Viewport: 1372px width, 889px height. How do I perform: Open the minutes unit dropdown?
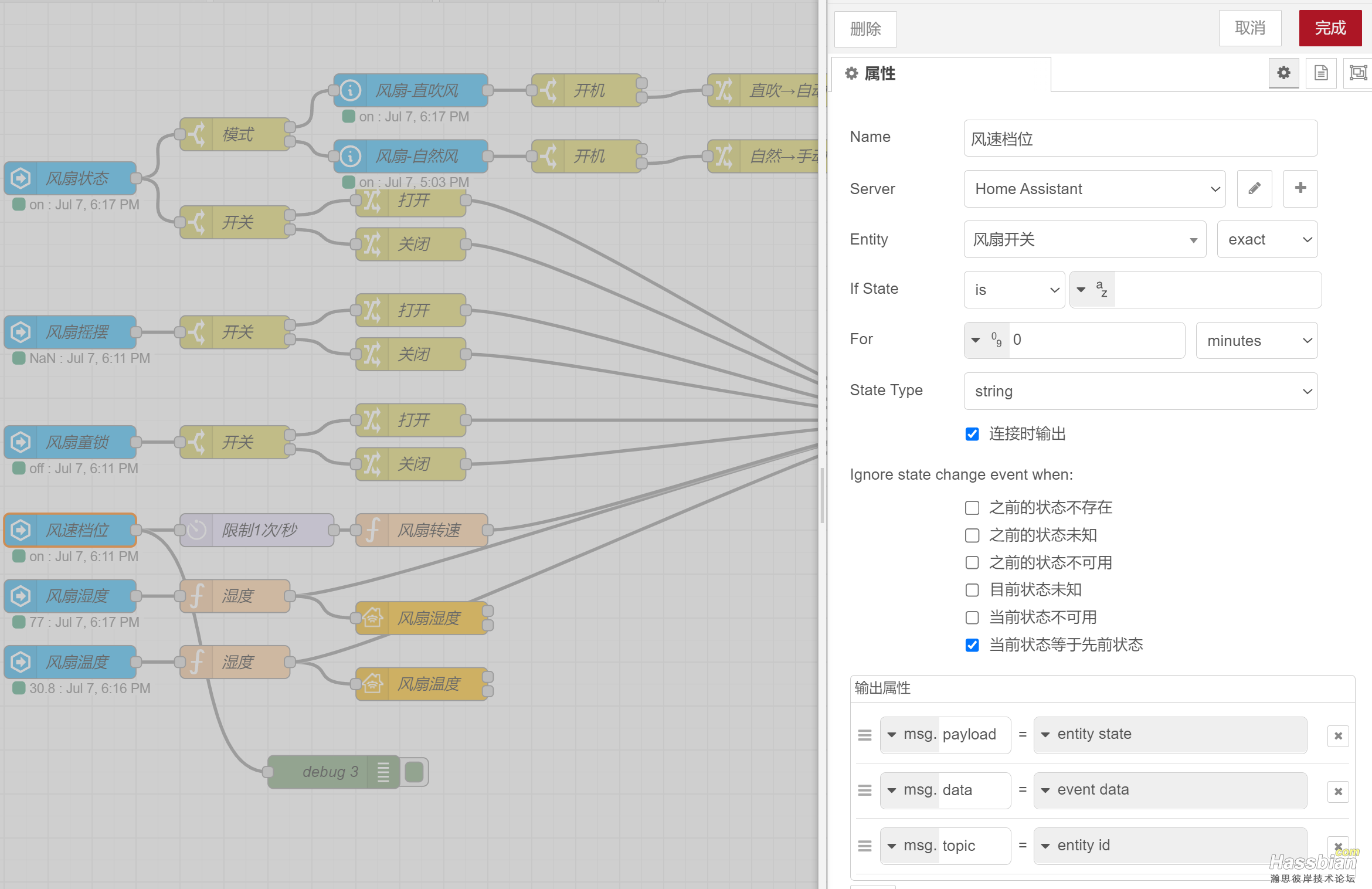coord(1256,340)
